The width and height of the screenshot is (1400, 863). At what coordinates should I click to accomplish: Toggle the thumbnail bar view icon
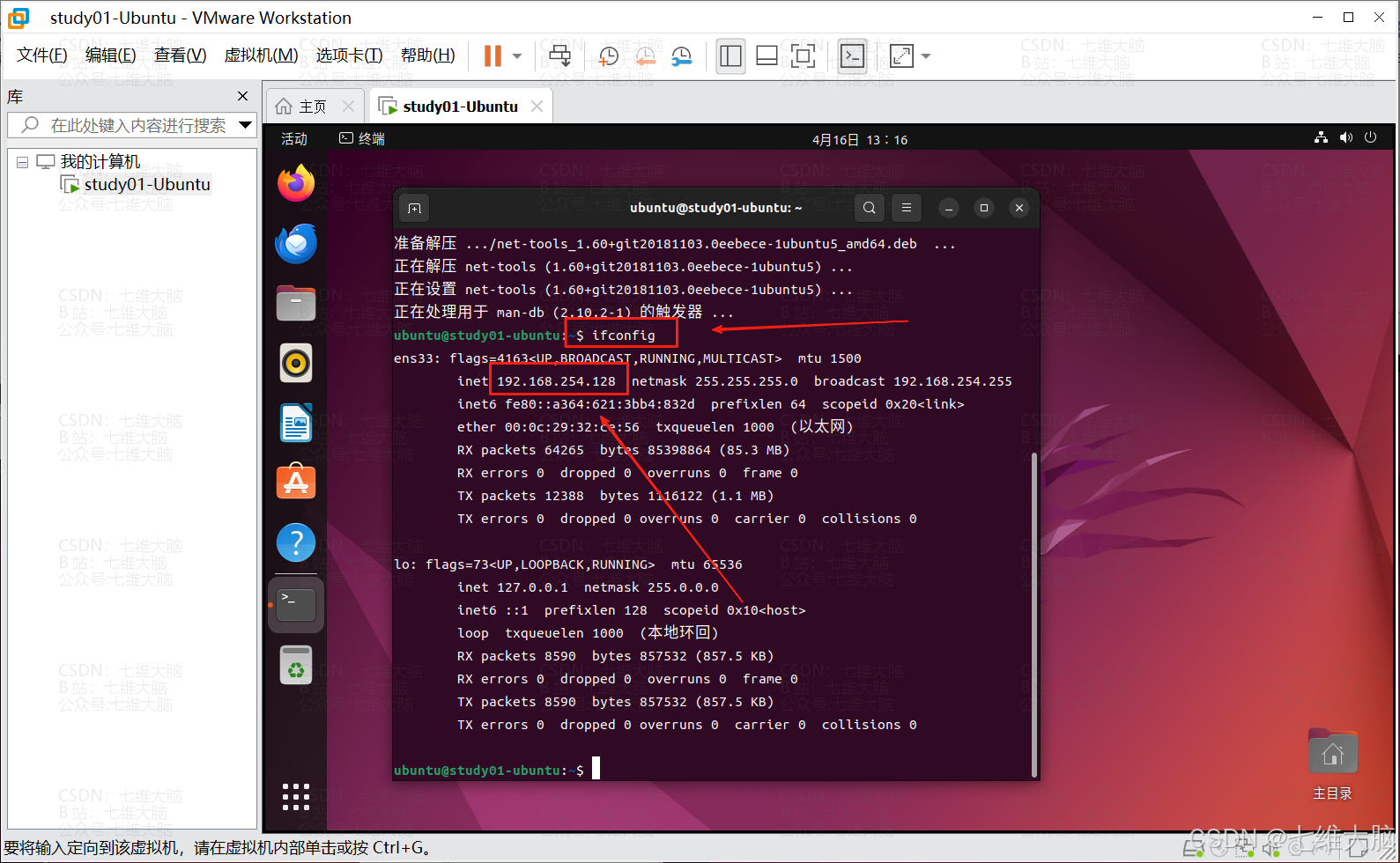(767, 56)
